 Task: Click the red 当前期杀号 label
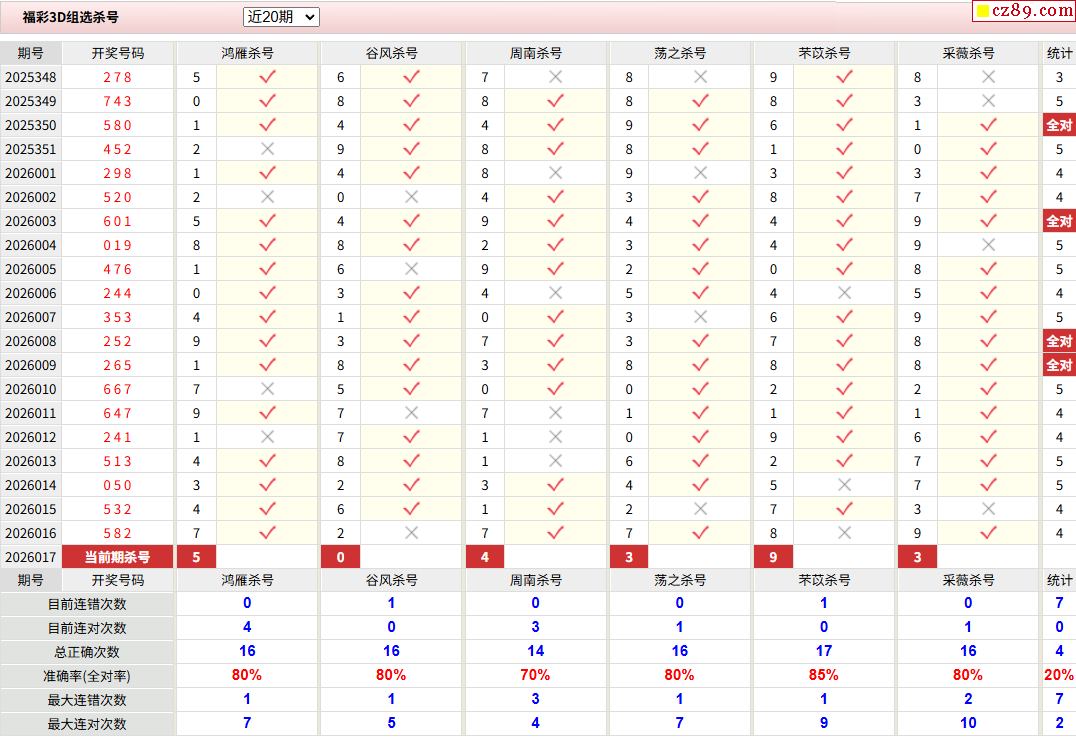(117, 557)
